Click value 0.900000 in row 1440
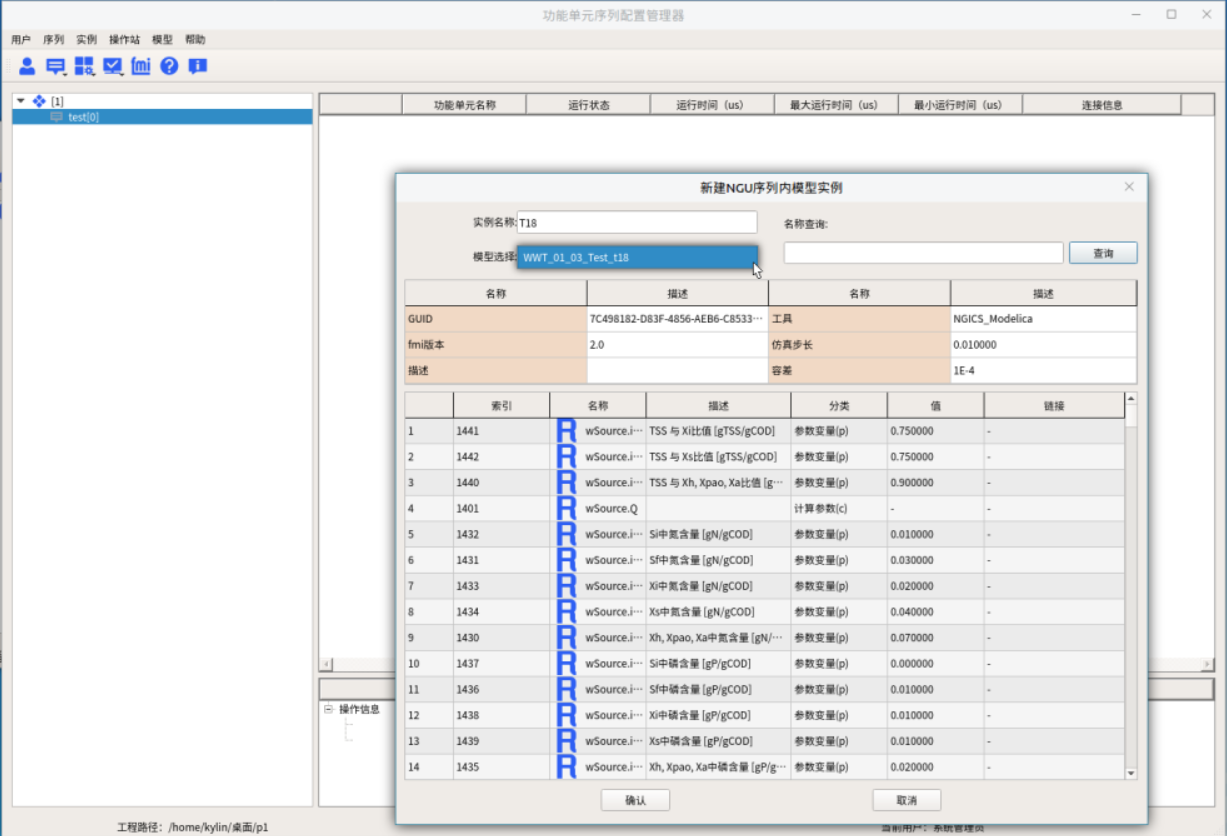 (935, 483)
